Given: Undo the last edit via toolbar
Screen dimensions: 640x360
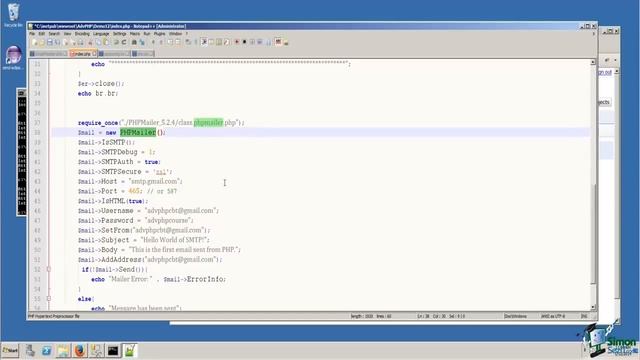Looking at the screenshot, I should pos(116,42).
